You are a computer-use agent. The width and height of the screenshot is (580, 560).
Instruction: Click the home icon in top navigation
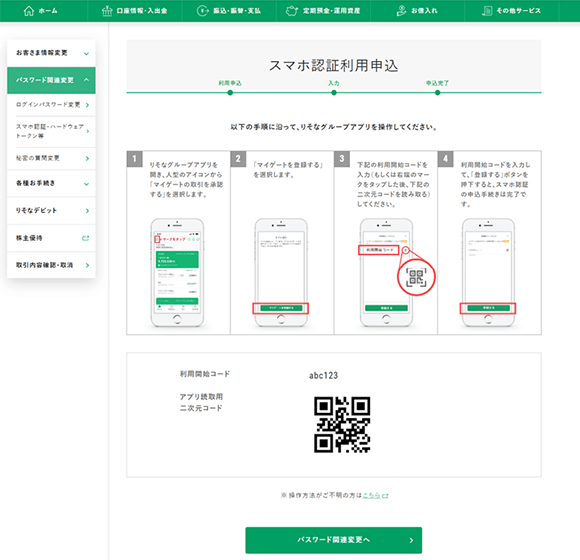tap(28, 11)
